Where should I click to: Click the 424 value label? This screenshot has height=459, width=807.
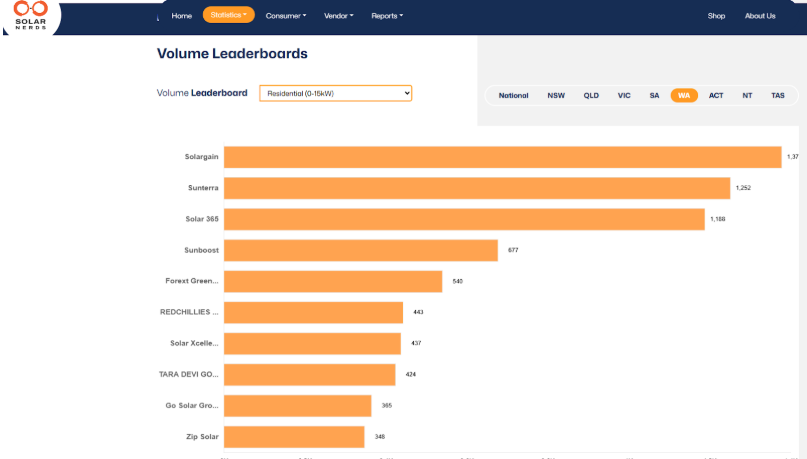(411, 375)
